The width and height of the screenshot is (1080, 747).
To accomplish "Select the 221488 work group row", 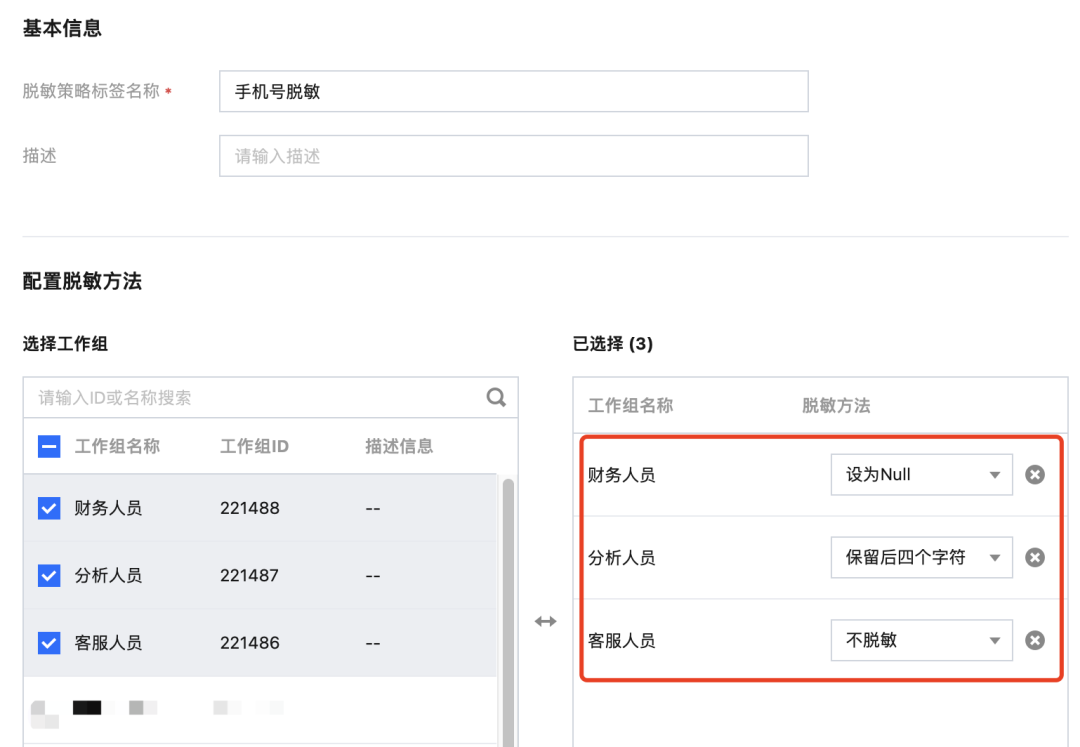I will 250,508.
